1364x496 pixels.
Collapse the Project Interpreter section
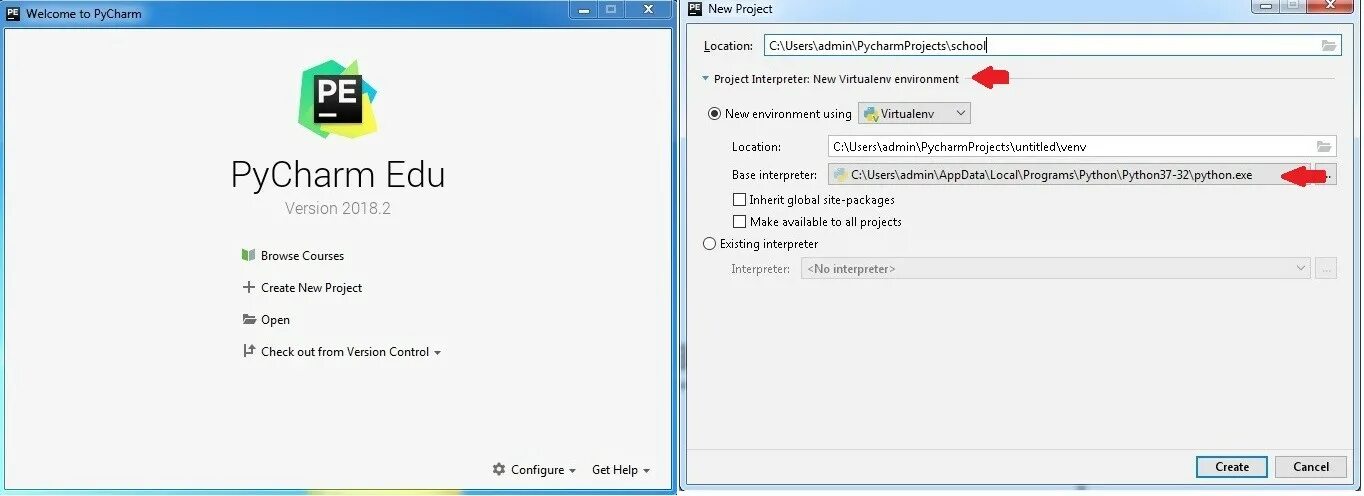(705, 79)
